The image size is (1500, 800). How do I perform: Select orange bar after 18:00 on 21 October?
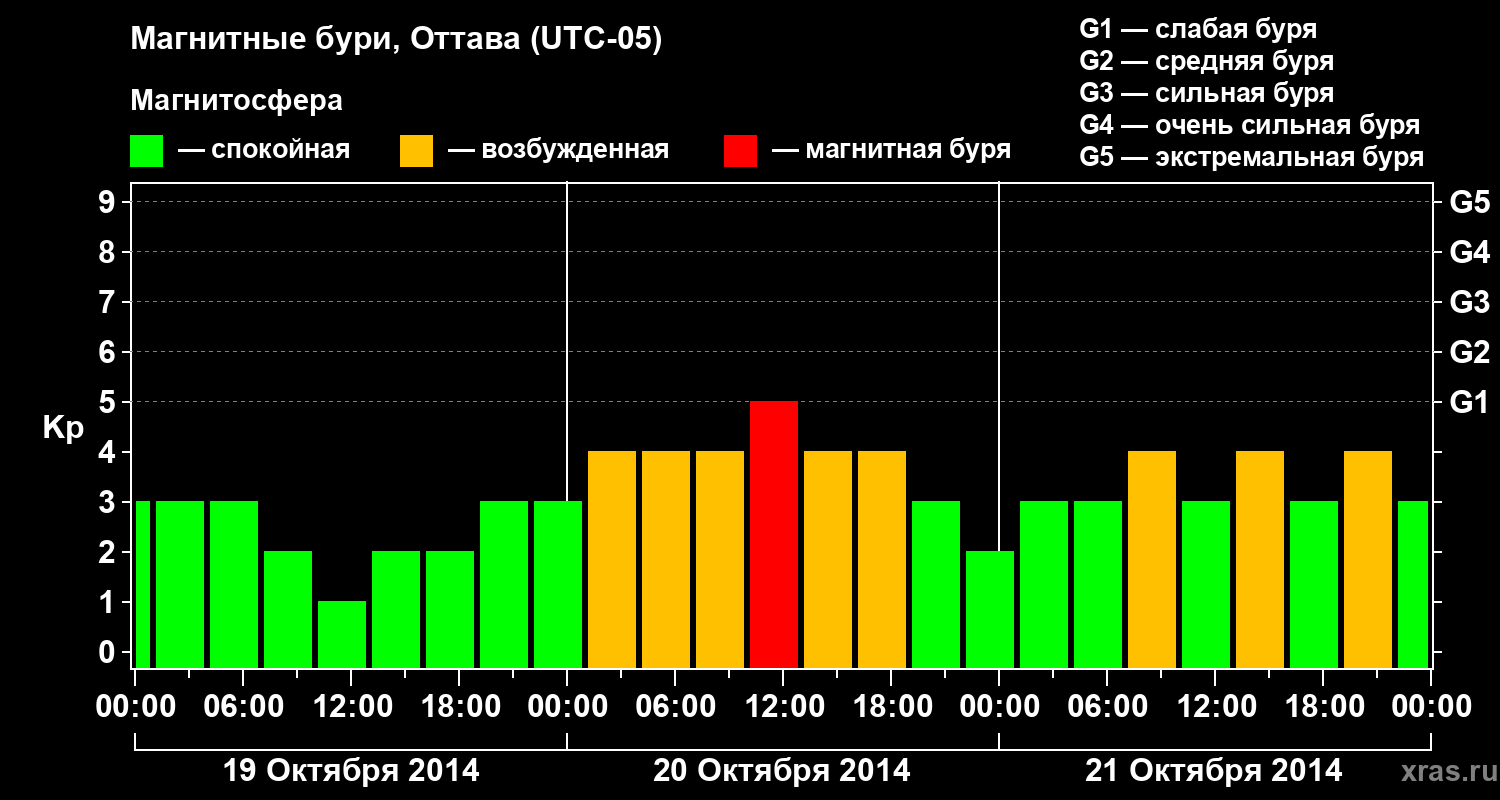pyautogui.click(x=1368, y=560)
